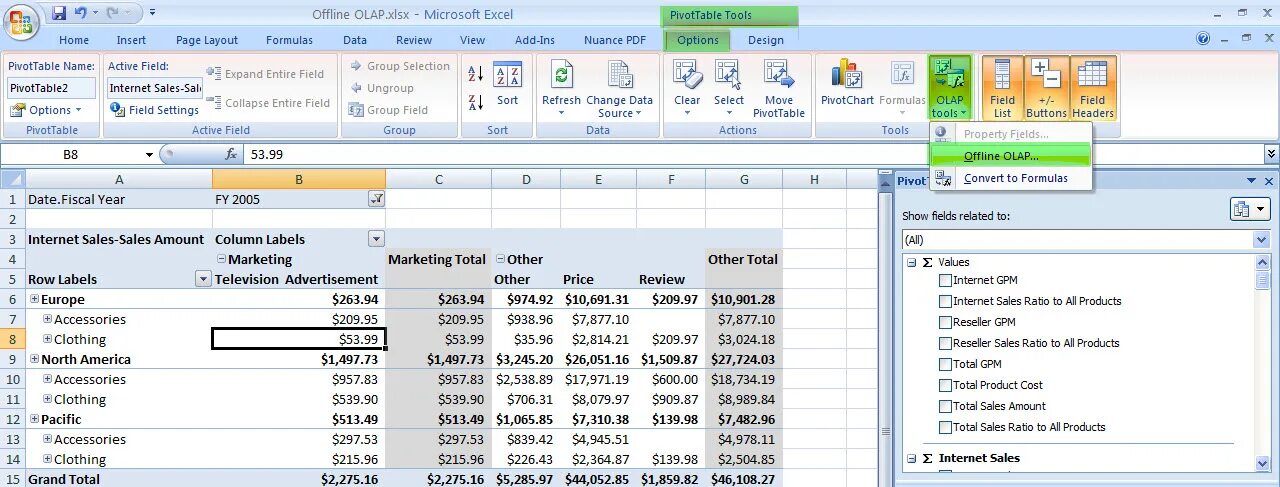
Task: Open field list layout options button
Action: (1250, 209)
